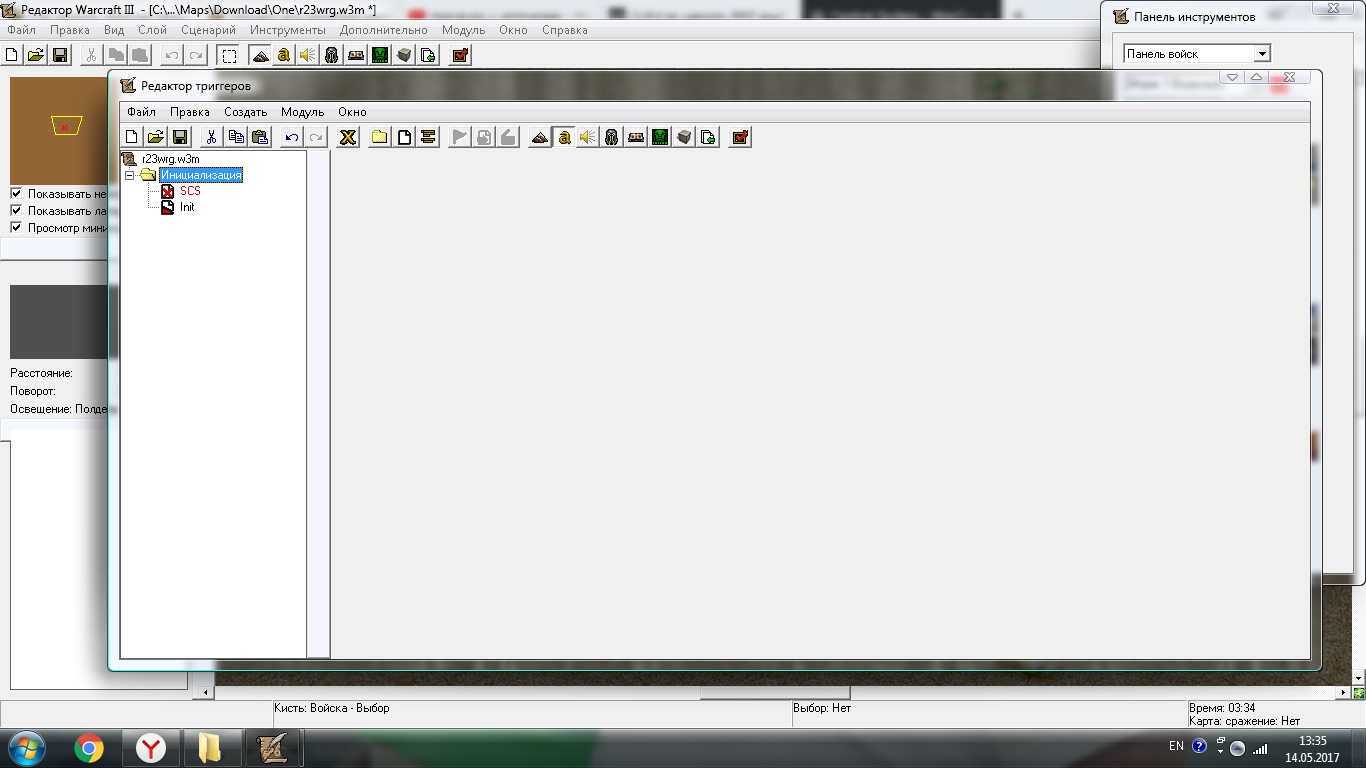Open Слой menu in main editor
Viewport: 1366px width, 768px height.
coord(152,30)
